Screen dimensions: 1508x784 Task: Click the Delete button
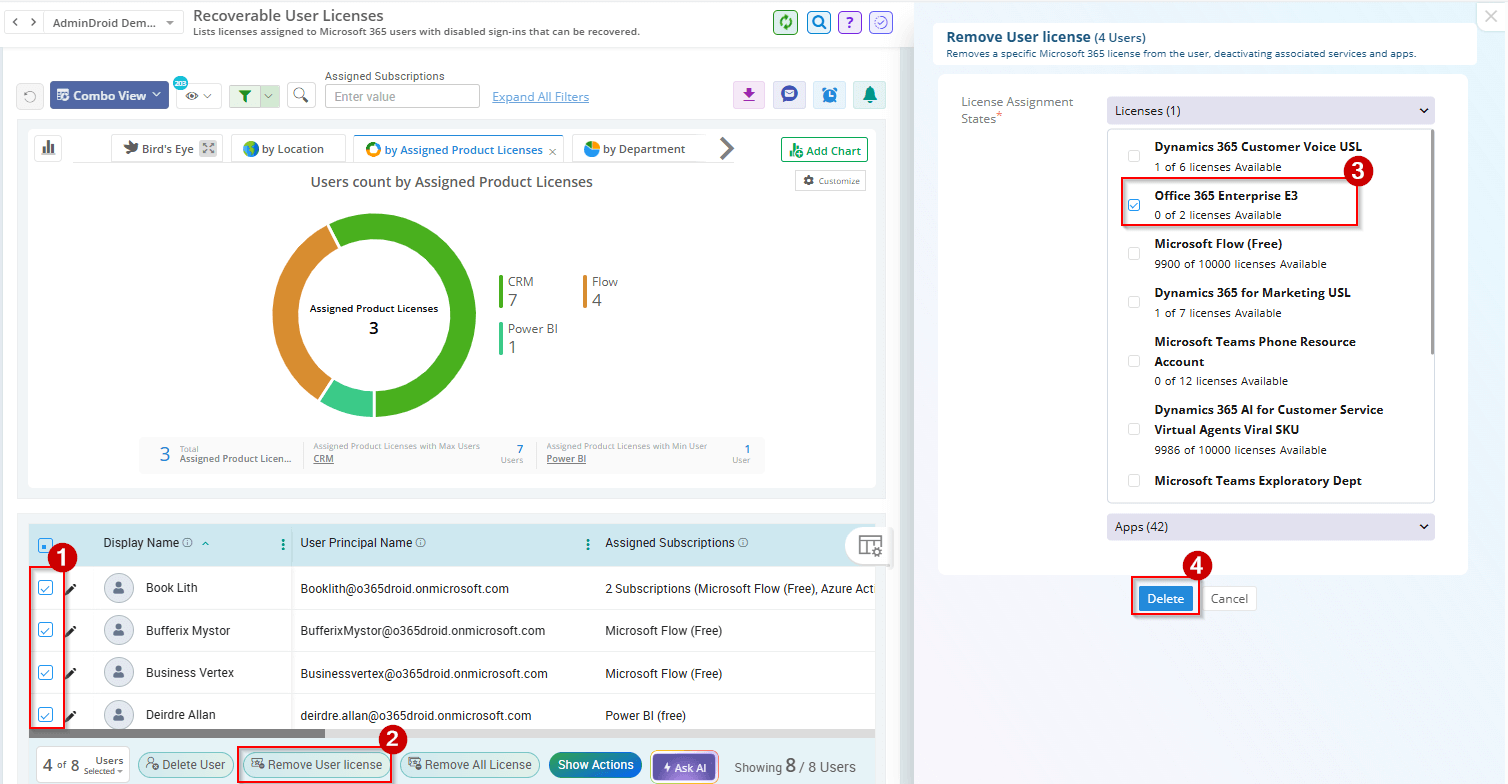pyautogui.click(x=1165, y=599)
